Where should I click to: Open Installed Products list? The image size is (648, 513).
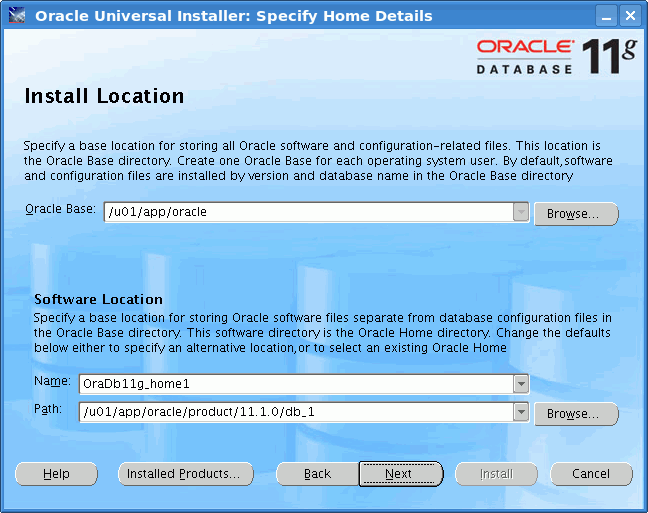pyautogui.click(x=186, y=474)
